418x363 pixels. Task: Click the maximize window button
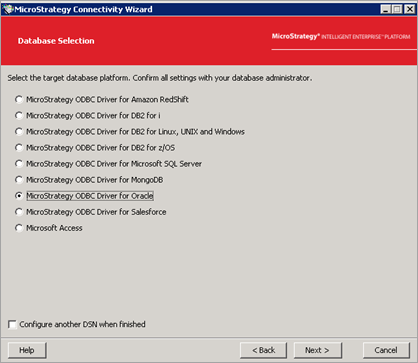tap(397, 9)
